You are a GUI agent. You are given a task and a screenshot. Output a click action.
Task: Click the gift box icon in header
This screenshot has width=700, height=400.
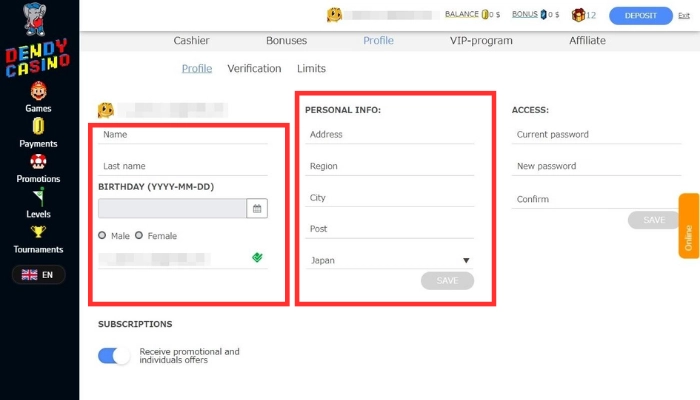(578, 15)
